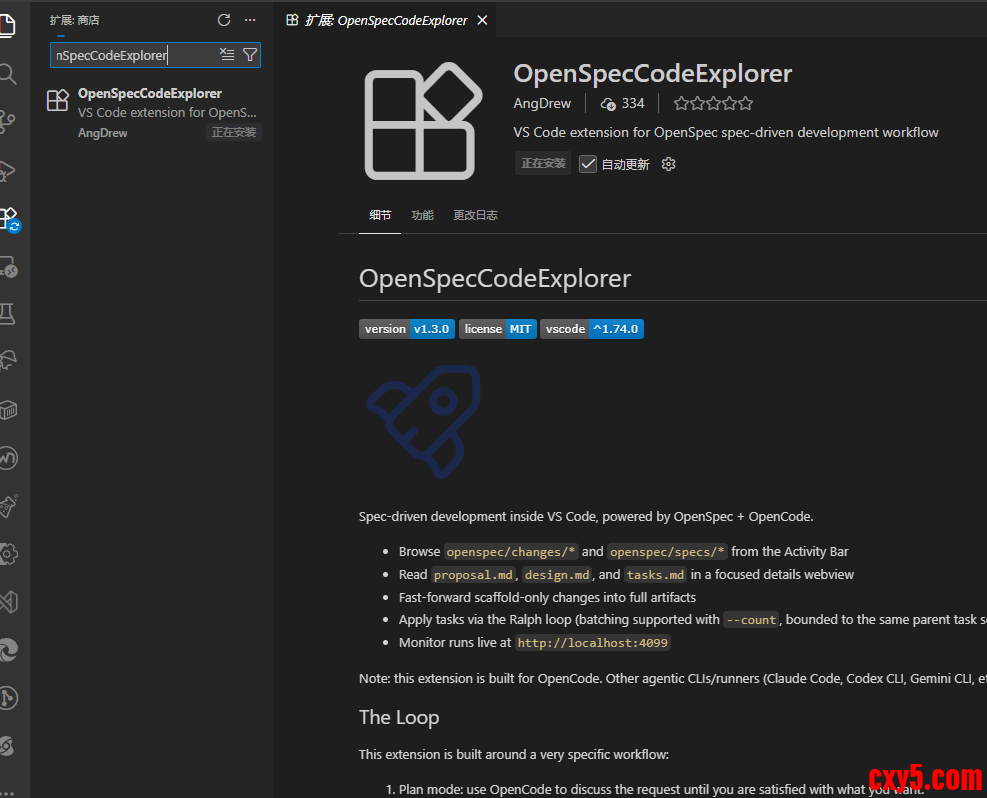Expand additional activity bar views ellipsis
The image size is (987, 798).
pos(8,790)
